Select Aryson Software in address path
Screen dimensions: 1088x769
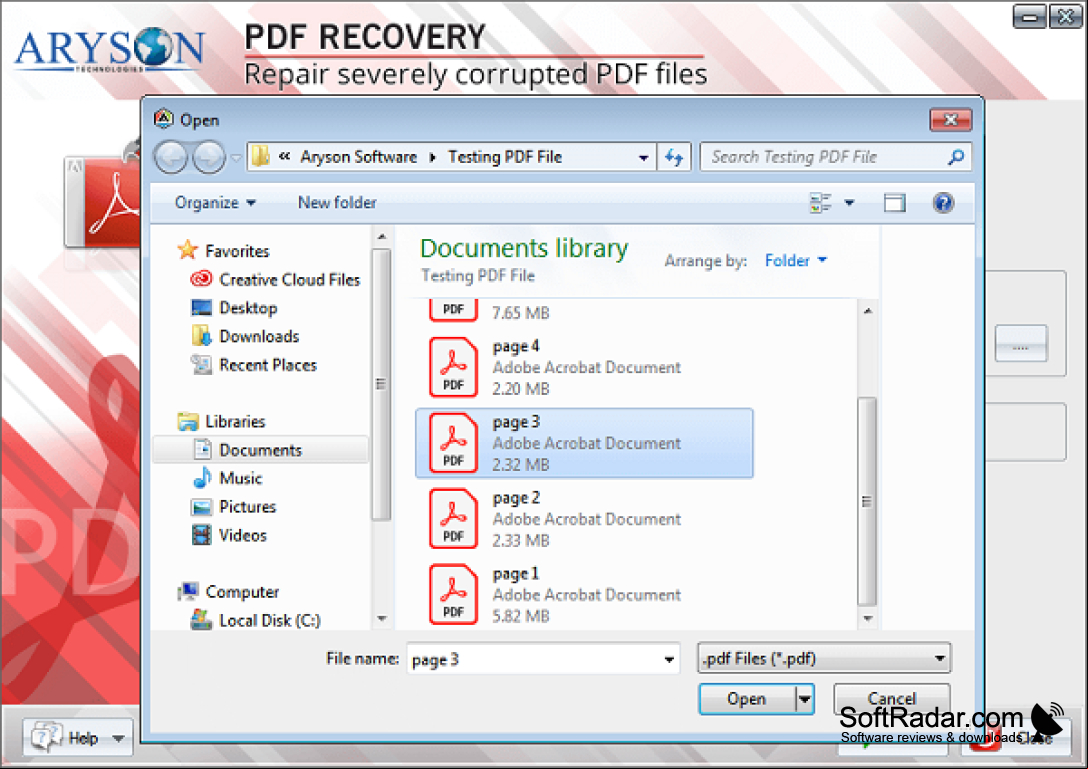[358, 157]
